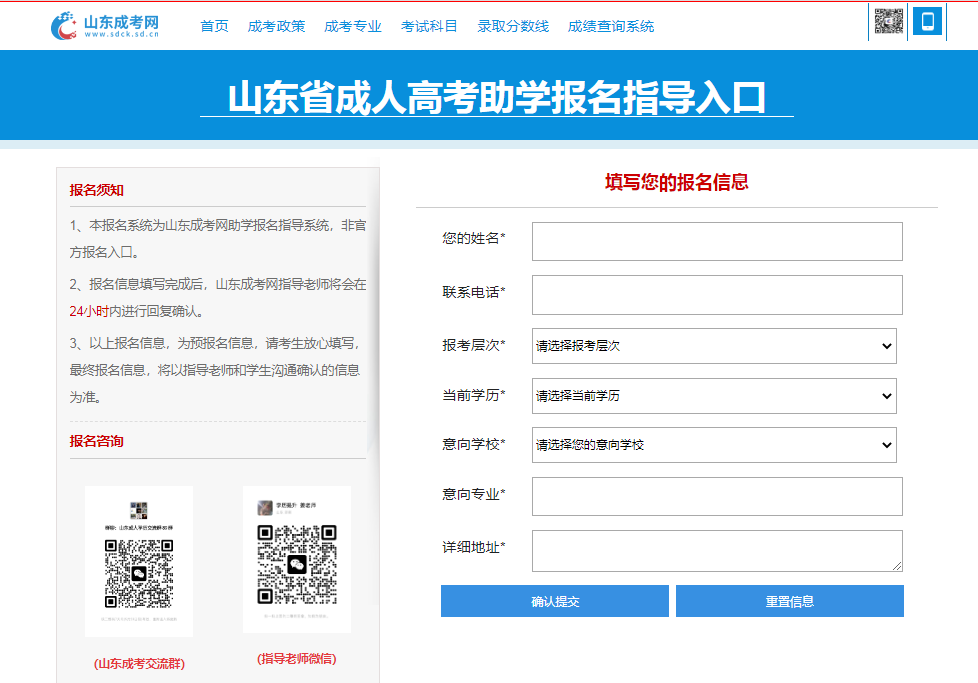Open the 成考政策 menu item
Image resolution: width=978 pixels, height=683 pixels.
(277, 26)
